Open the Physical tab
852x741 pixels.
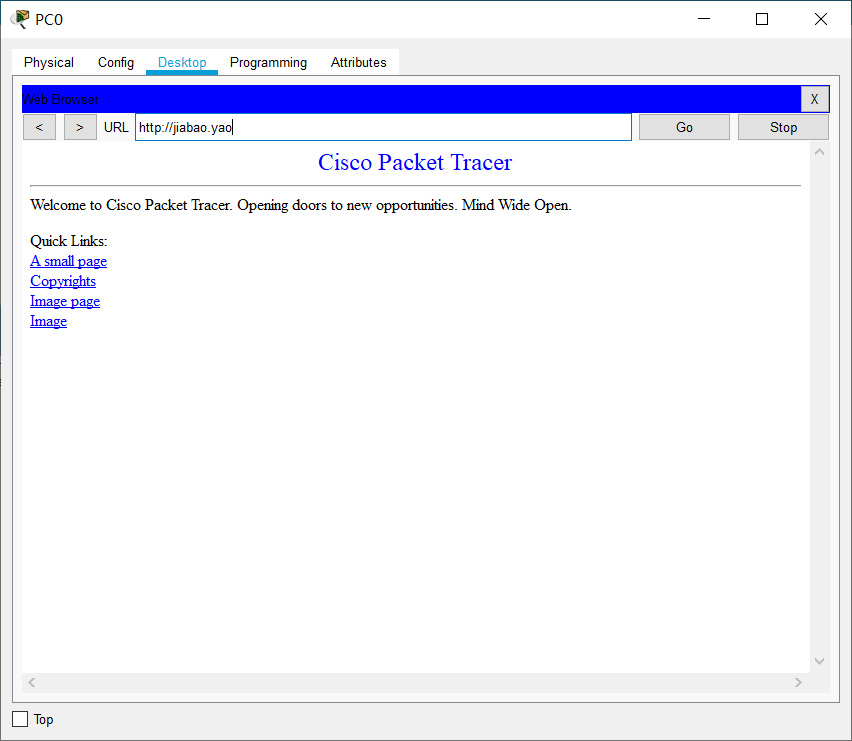[49, 62]
